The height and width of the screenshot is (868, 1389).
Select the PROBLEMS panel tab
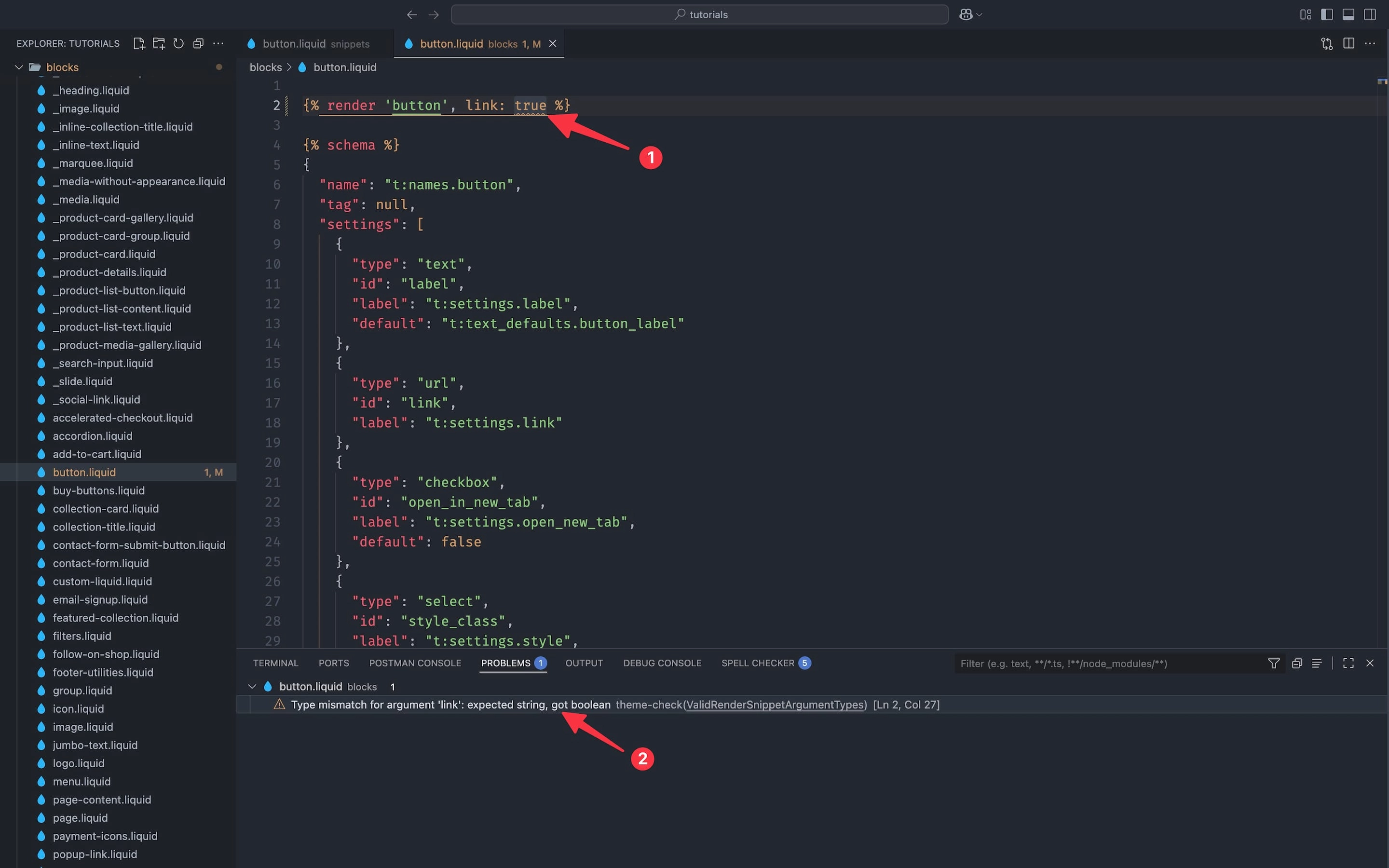tap(514, 663)
